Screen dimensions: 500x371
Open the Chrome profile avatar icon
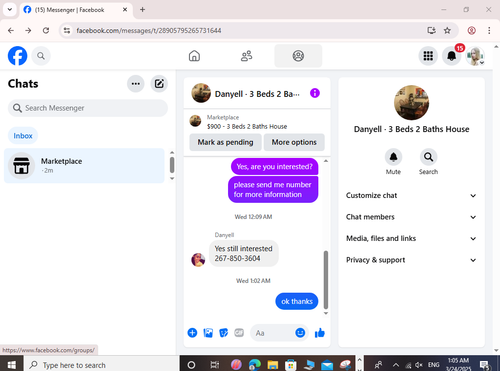point(471,30)
